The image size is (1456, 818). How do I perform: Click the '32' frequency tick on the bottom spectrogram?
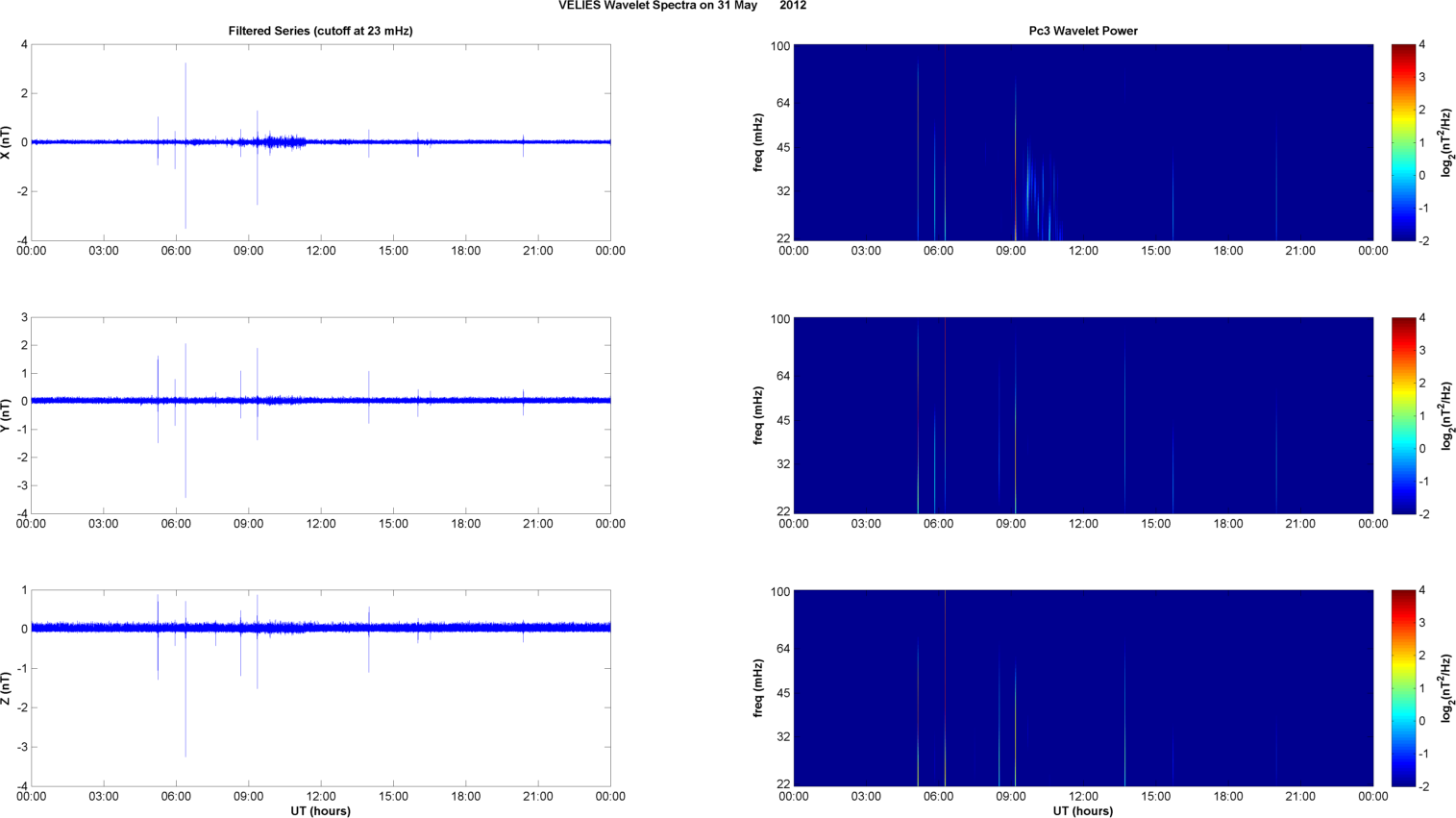click(x=782, y=736)
